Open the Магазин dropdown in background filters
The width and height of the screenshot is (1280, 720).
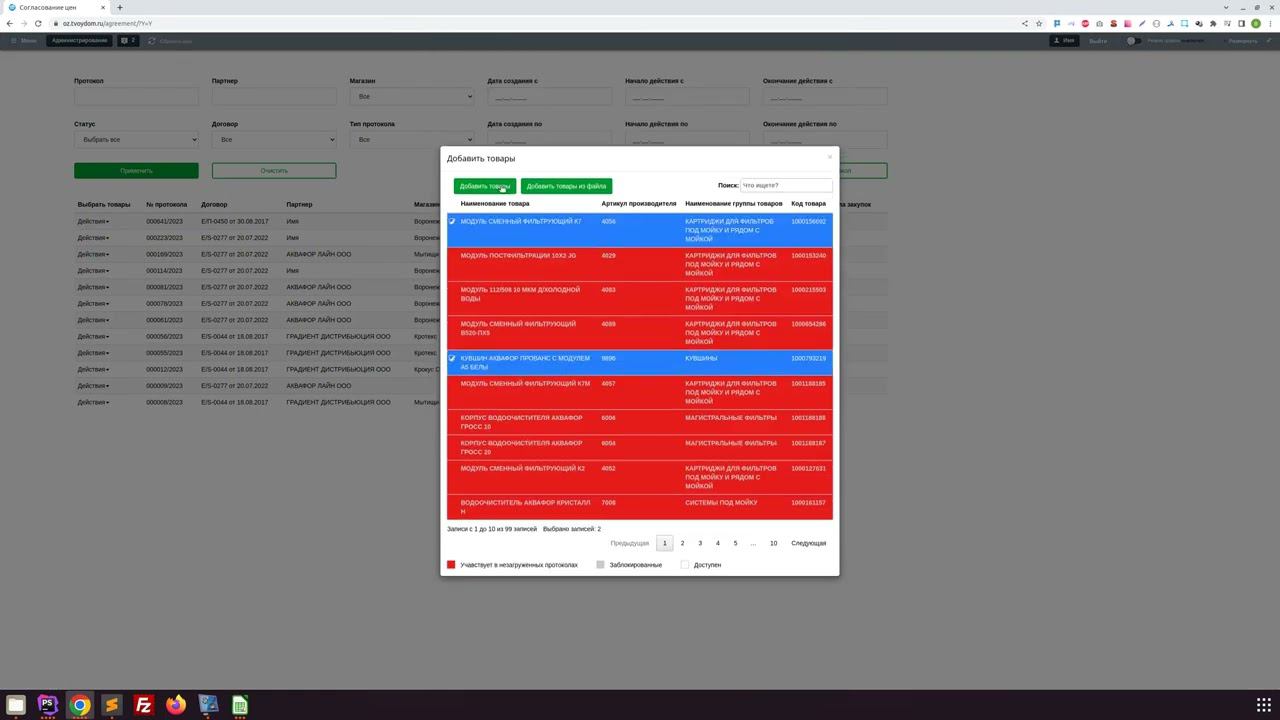(x=411, y=97)
